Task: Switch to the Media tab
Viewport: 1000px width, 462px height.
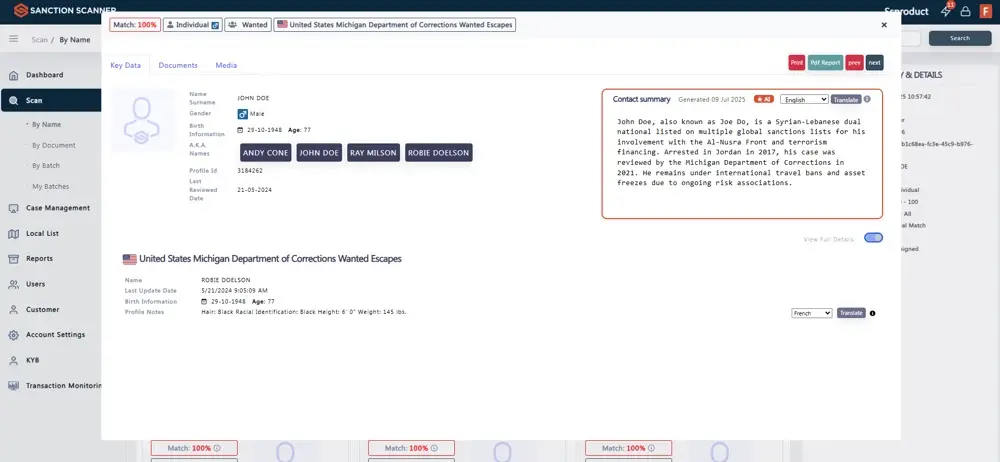Action: (x=226, y=65)
